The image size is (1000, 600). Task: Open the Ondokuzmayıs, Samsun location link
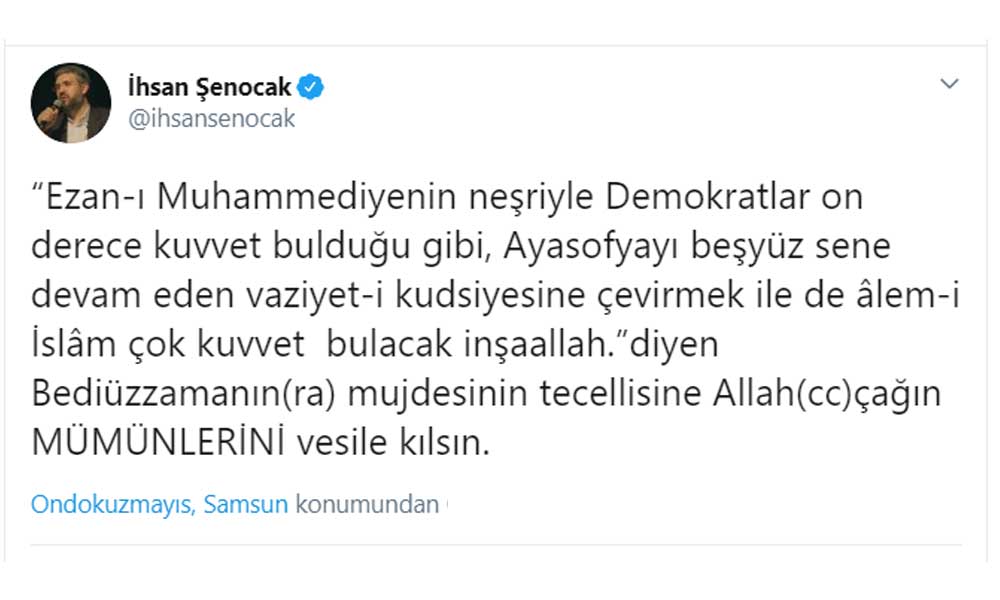160,504
